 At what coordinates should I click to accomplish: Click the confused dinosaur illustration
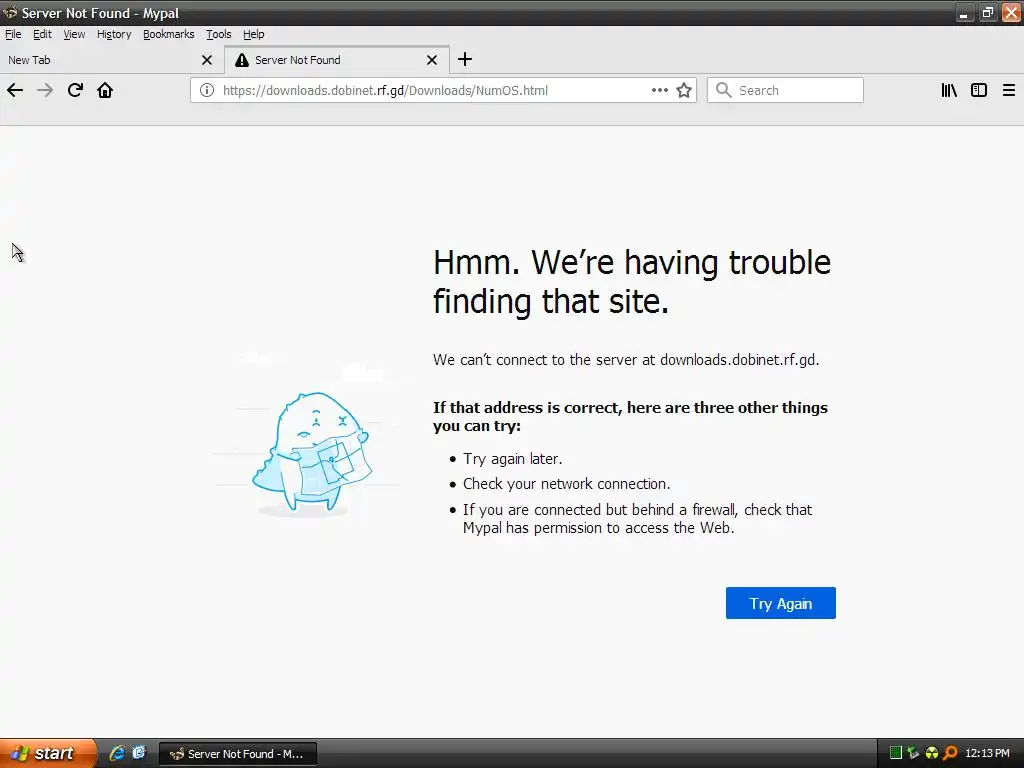313,453
